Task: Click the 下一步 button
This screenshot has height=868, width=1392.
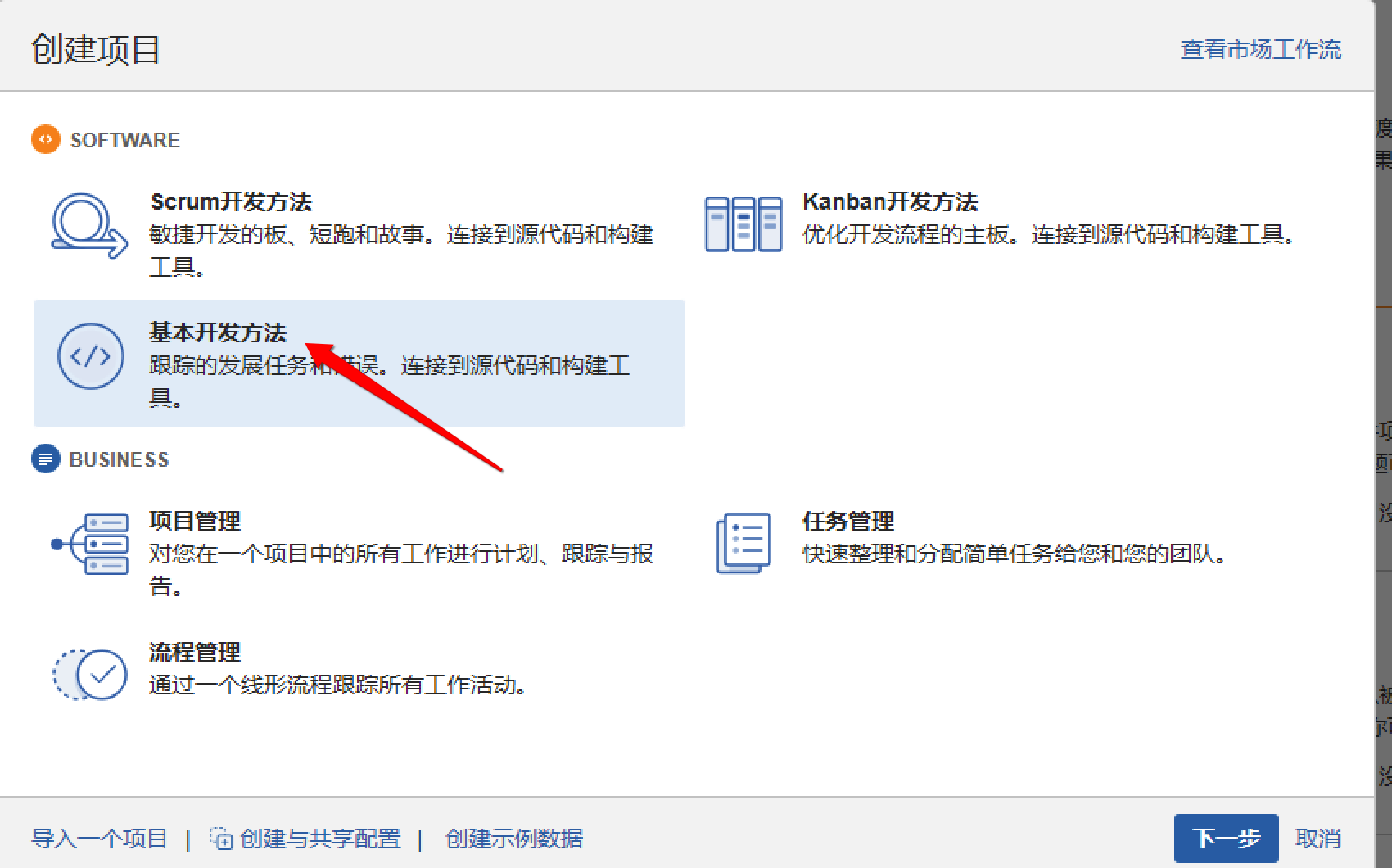Action: tap(1226, 839)
